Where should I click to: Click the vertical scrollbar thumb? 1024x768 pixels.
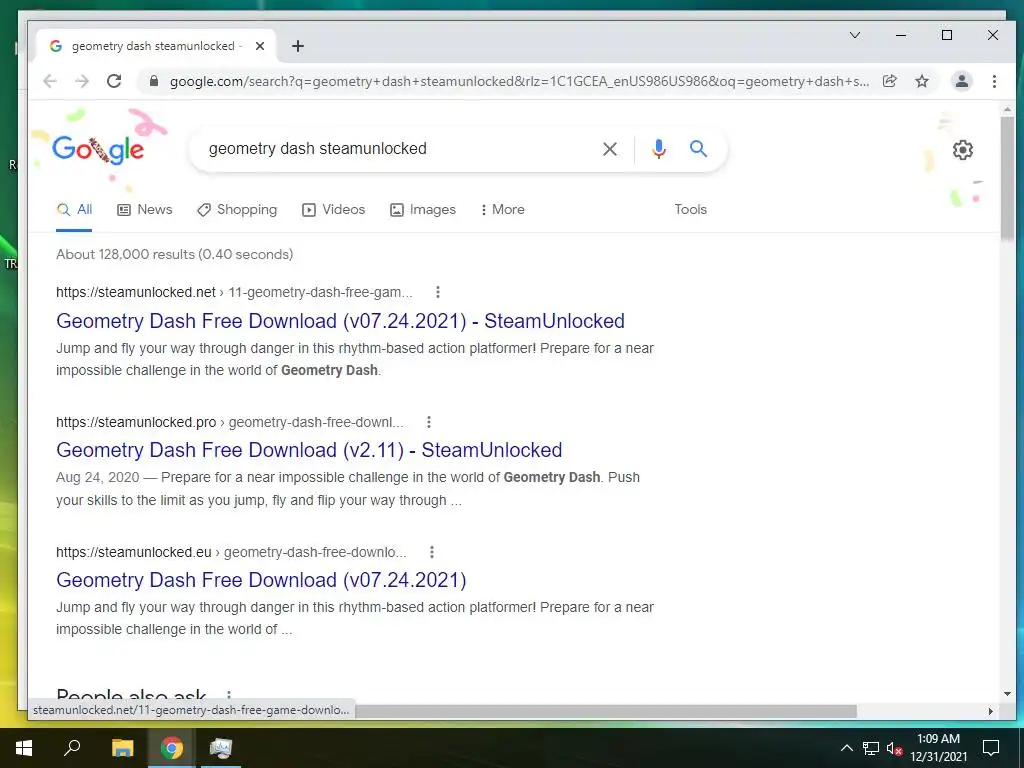1007,178
